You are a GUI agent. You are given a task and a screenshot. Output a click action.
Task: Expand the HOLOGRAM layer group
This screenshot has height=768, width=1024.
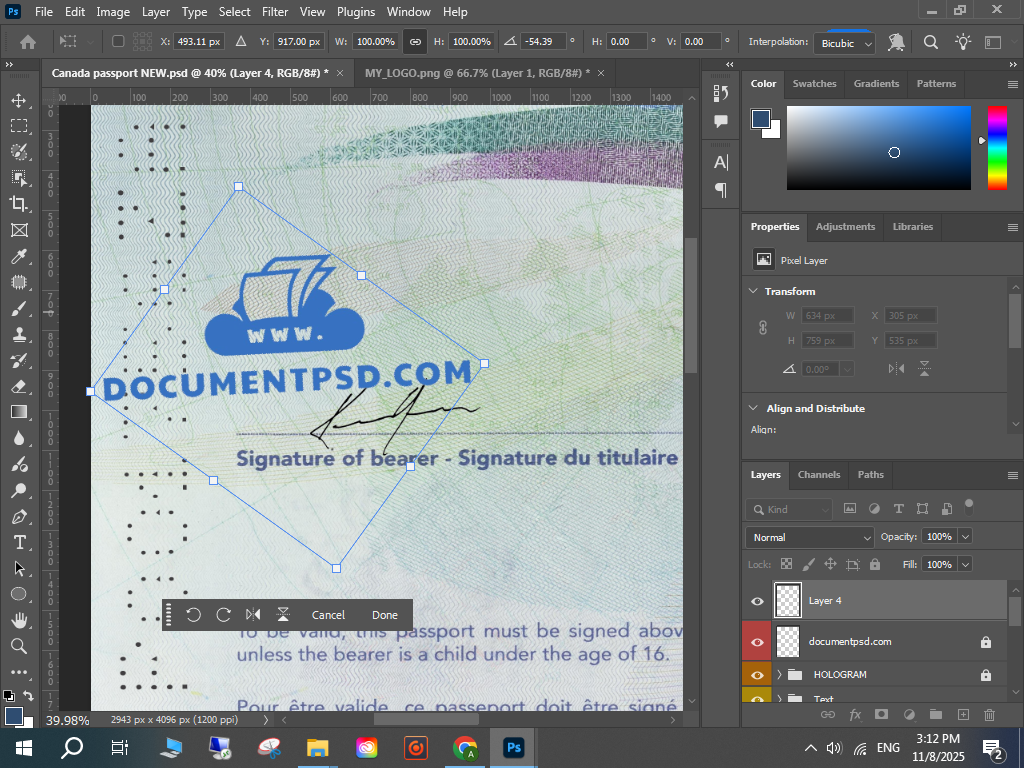point(779,675)
